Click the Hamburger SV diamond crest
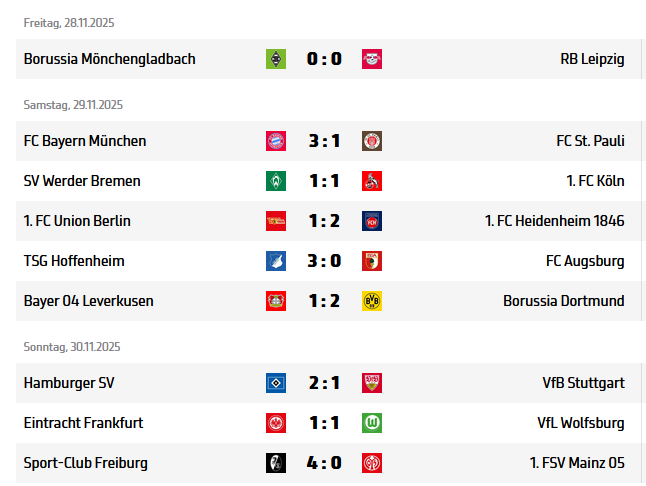Viewport: 646px width, 486px height. click(276, 383)
